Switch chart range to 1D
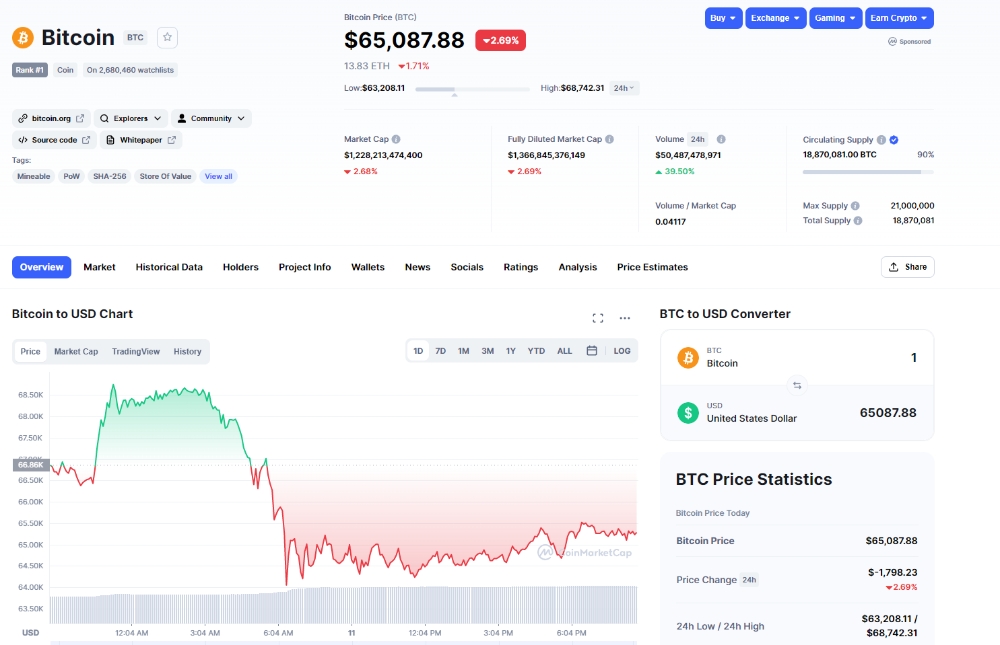This screenshot has width=1000, height=645. pyautogui.click(x=418, y=351)
